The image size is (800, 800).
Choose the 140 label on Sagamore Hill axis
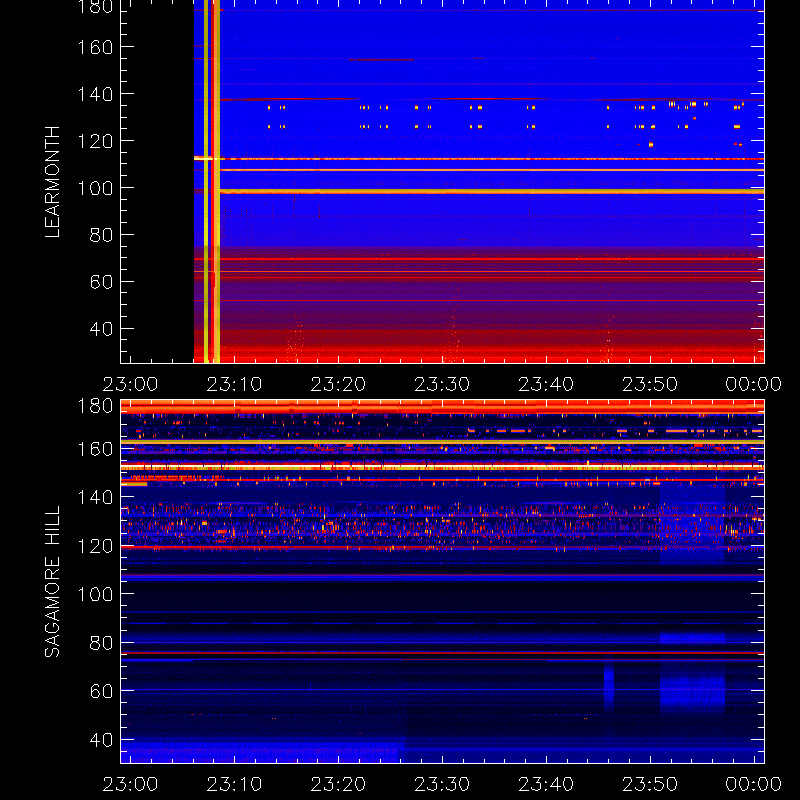[x=95, y=497]
